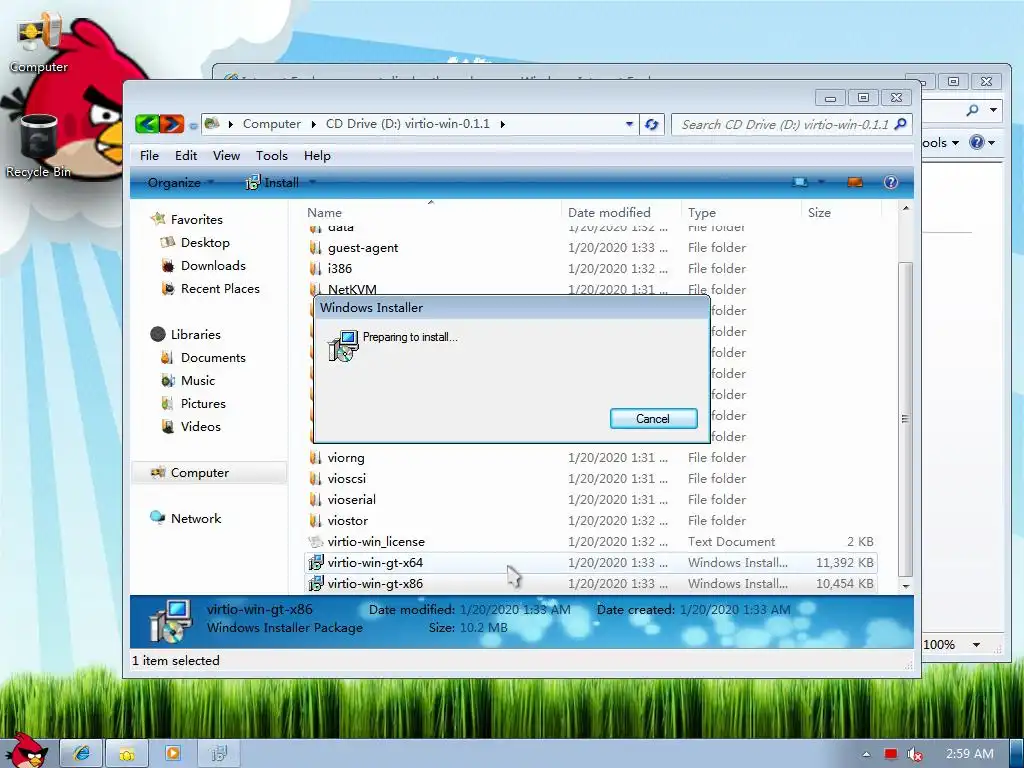
Task: Open the Organize dropdown menu
Action: pos(181,182)
